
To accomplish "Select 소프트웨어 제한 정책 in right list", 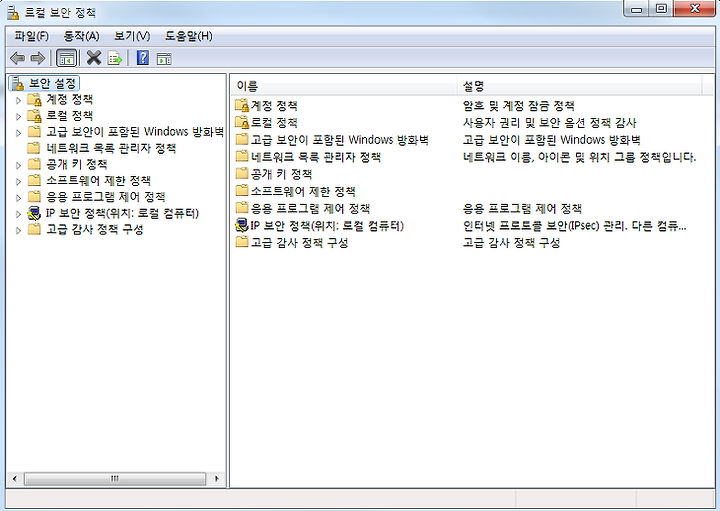I will click(x=303, y=191).
